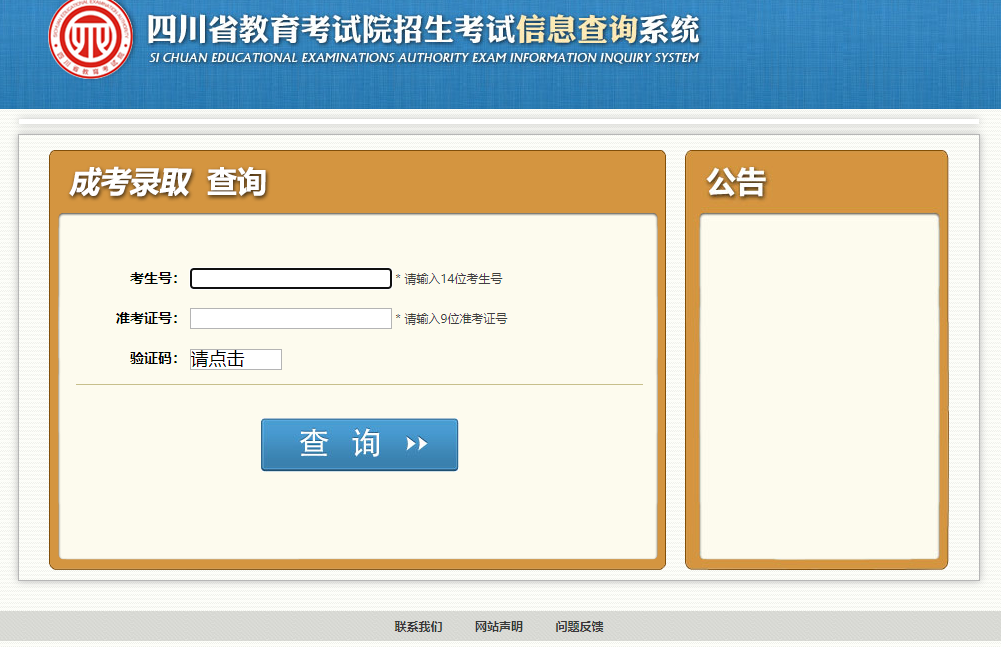
Task: Click the yellow 信息查询 text in header
Action: 576,29
